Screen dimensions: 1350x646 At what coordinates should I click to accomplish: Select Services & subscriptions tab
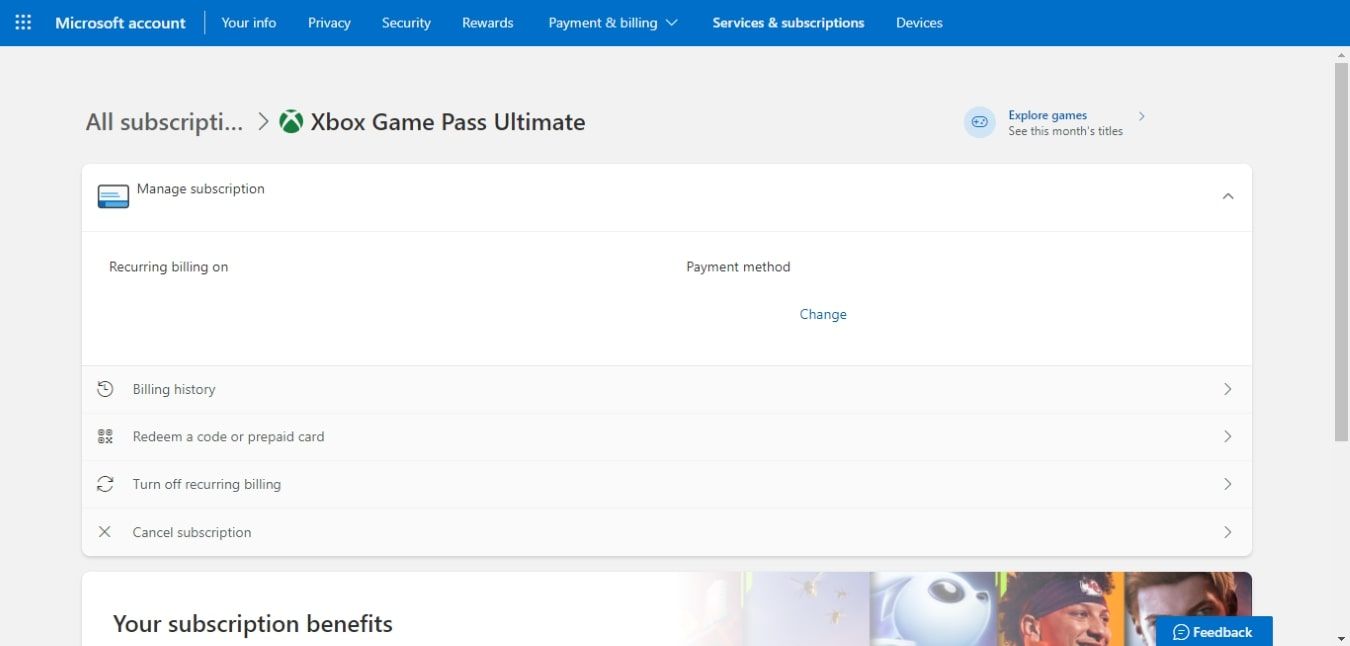tap(788, 22)
